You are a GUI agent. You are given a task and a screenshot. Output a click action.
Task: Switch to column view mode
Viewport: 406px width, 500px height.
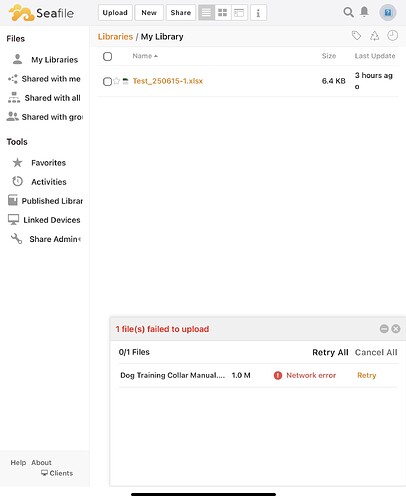(239, 13)
